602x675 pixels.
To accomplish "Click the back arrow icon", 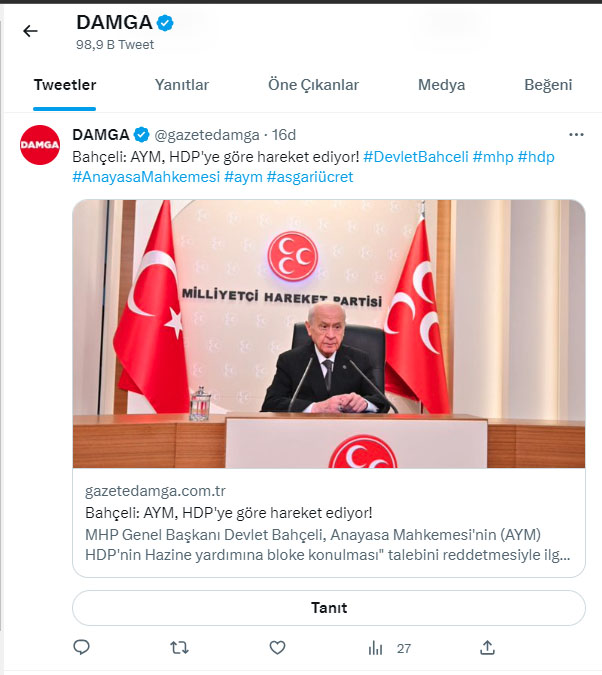I will [30, 31].
